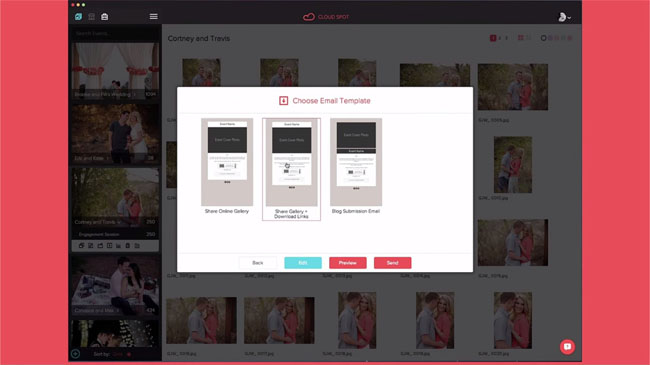Click the circle color filter icon
This screenshot has width=650, height=365.
click(543, 38)
